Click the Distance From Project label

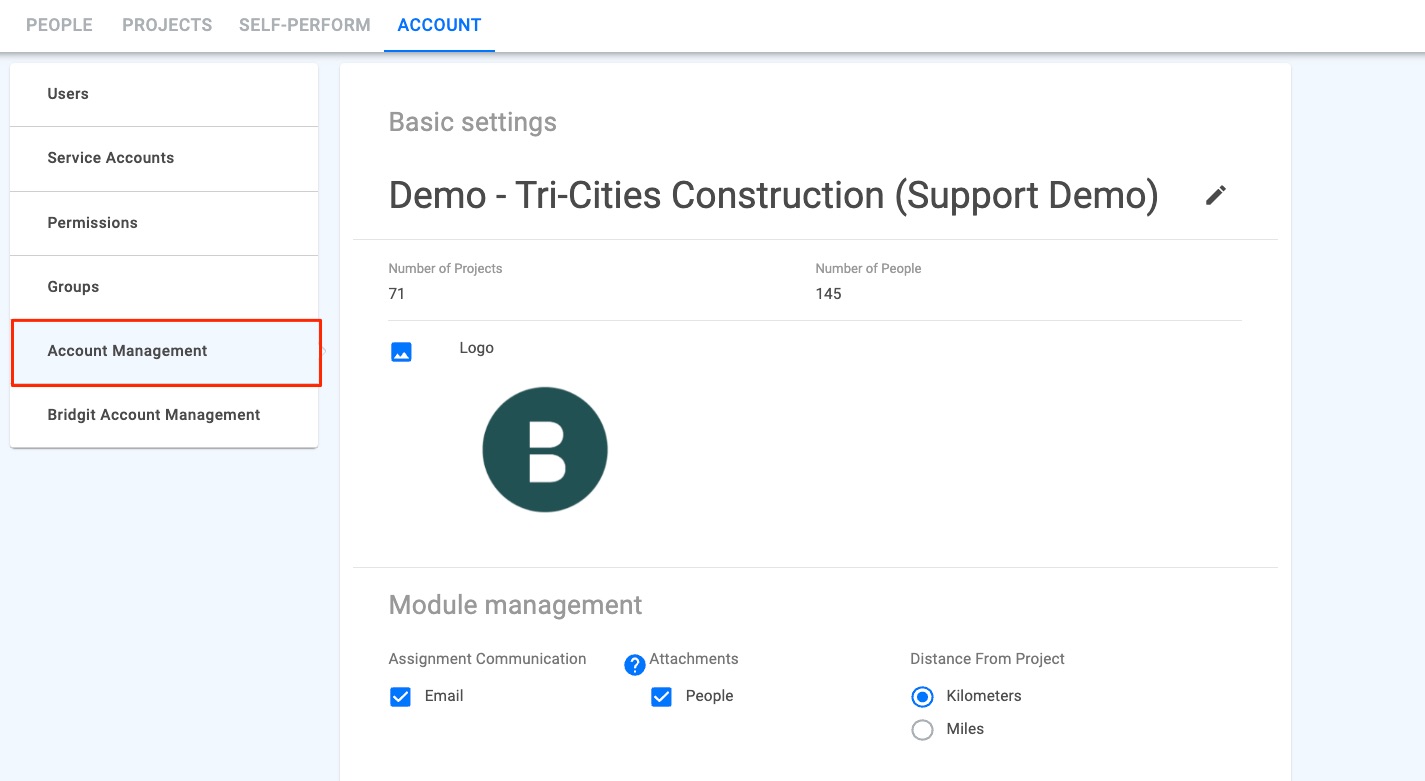click(987, 659)
